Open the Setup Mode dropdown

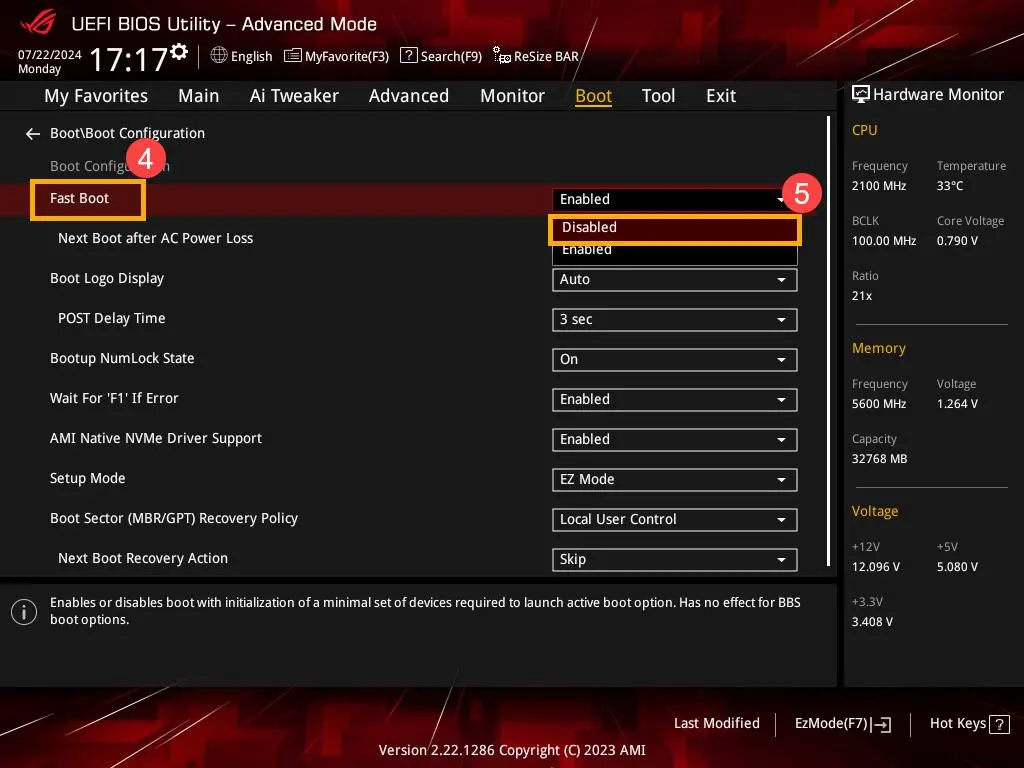pyautogui.click(x=675, y=480)
